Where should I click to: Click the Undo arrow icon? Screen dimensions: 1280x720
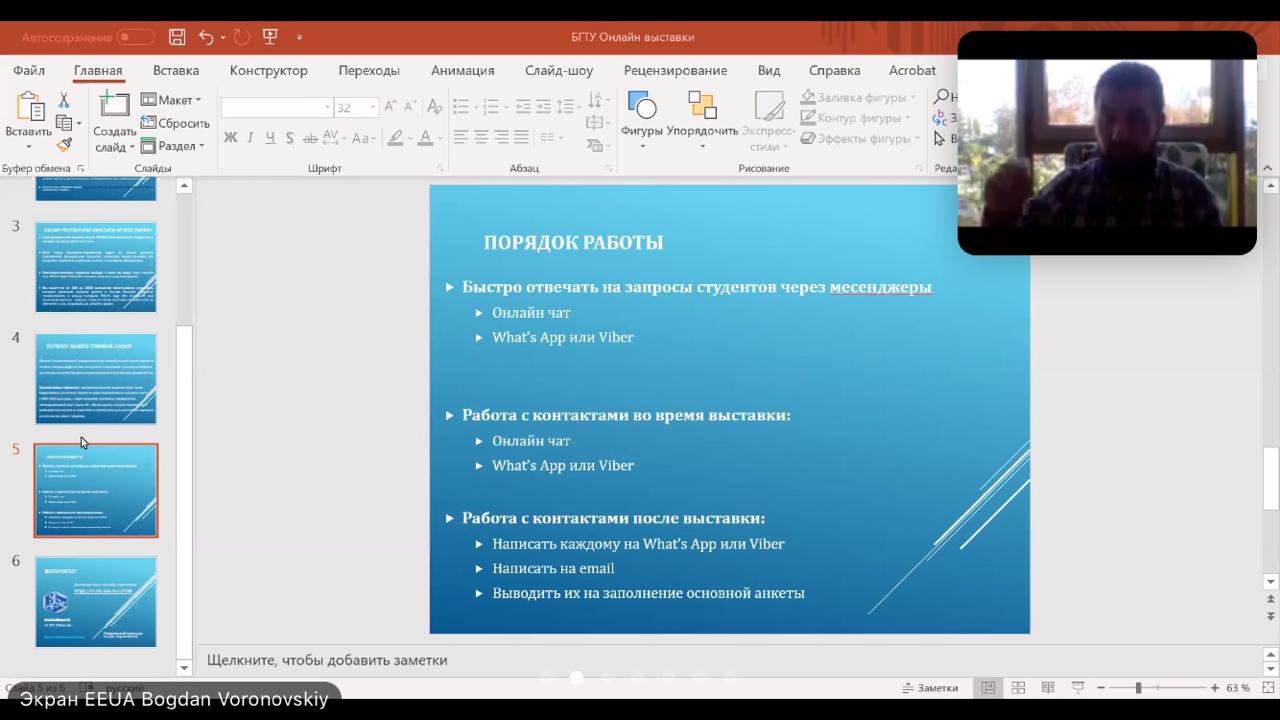pyautogui.click(x=206, y=37)
